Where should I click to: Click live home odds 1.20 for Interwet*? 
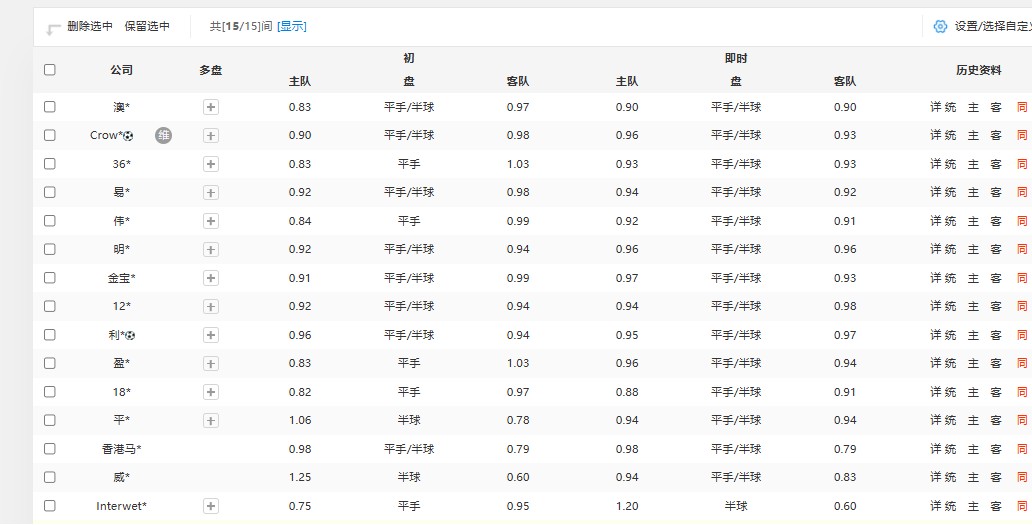coord(627,506)
